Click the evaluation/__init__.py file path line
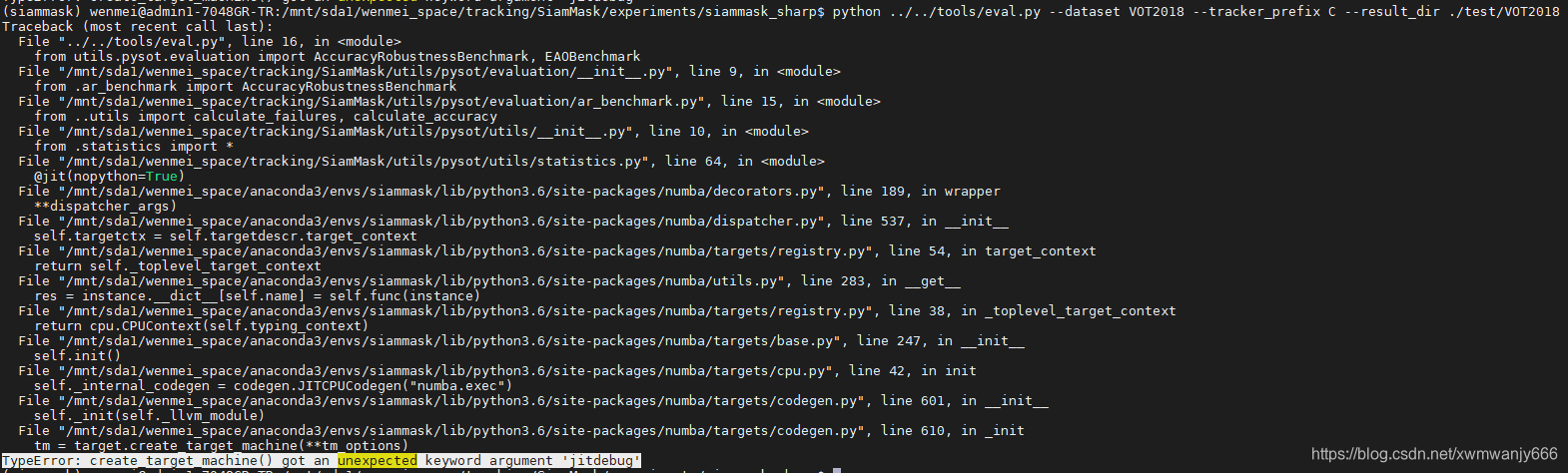Viewport: 1568px width, 473px height. [429, 71]
